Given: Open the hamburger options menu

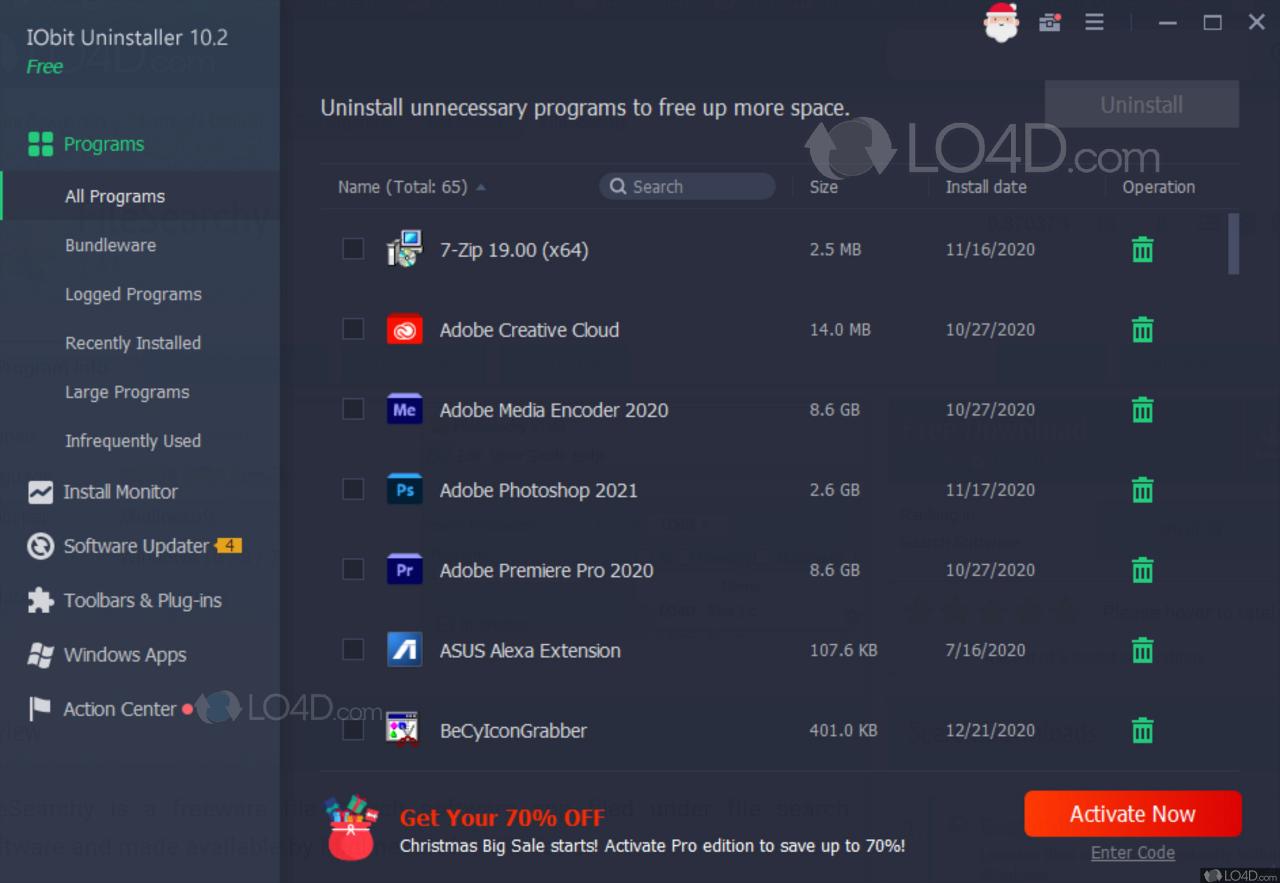Looking at the screenshot, I should (x=1095, y=22).
